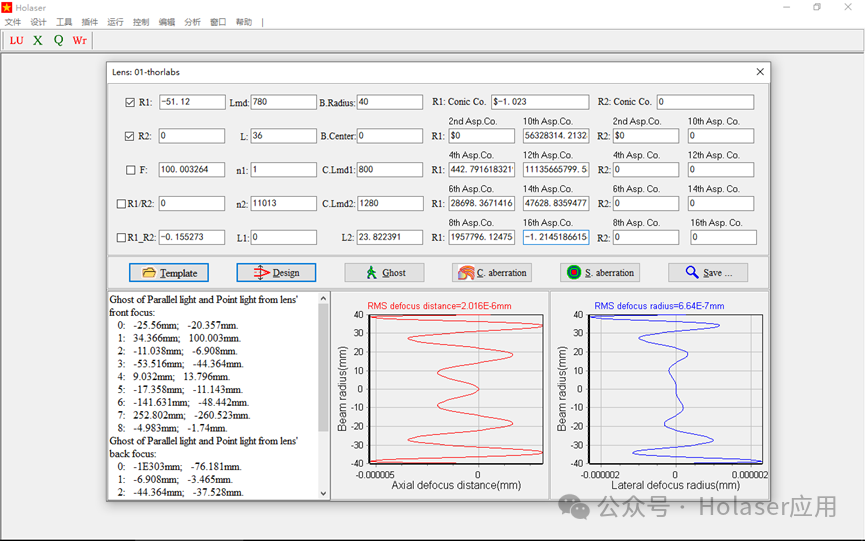Click the ghost results scrollbar thumb
The image size is (865, 541).
(323, 367)
